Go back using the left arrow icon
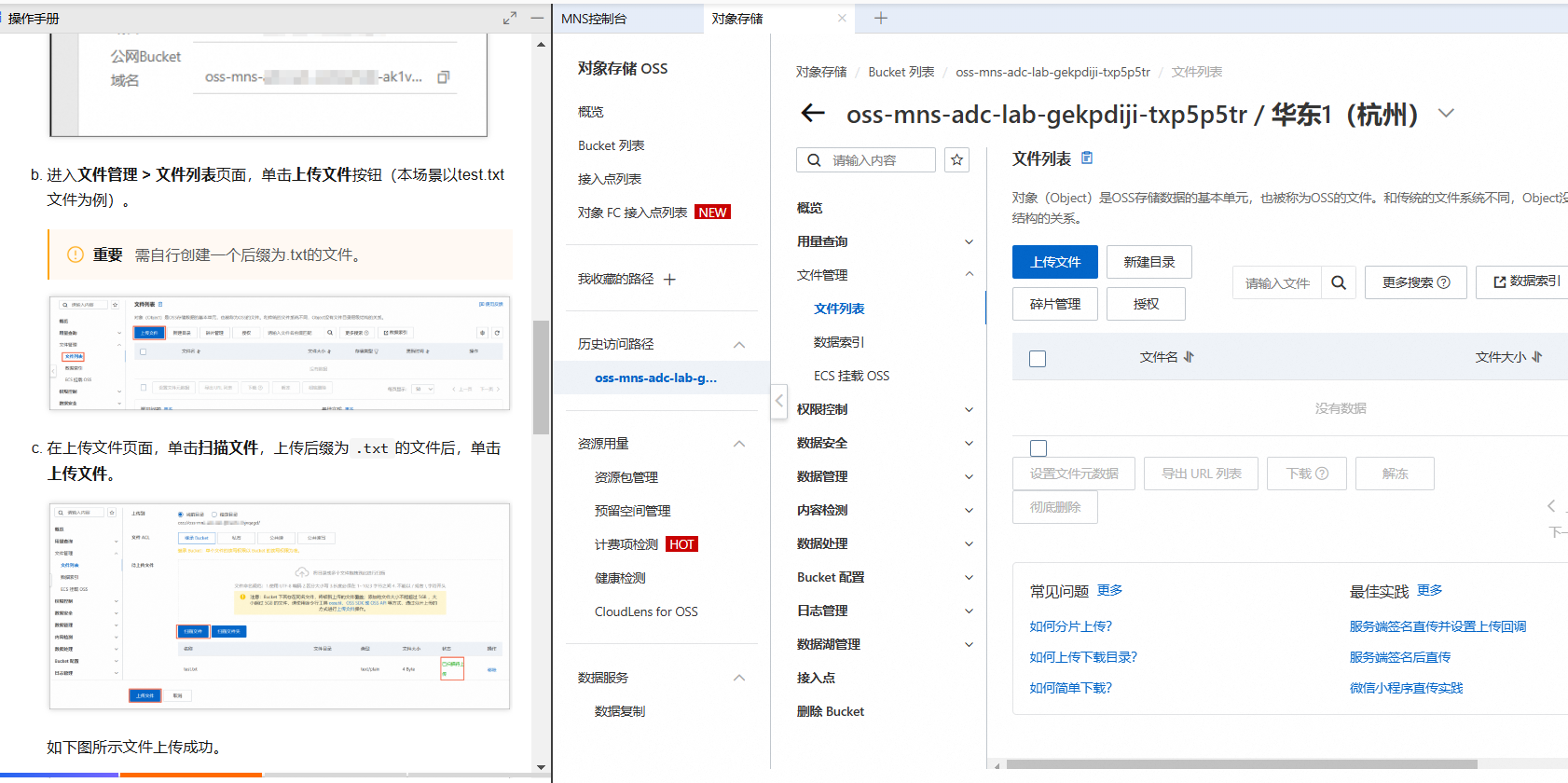This screenshot has width=1568, height=783. pyautogui.click(x=813, y=114)
